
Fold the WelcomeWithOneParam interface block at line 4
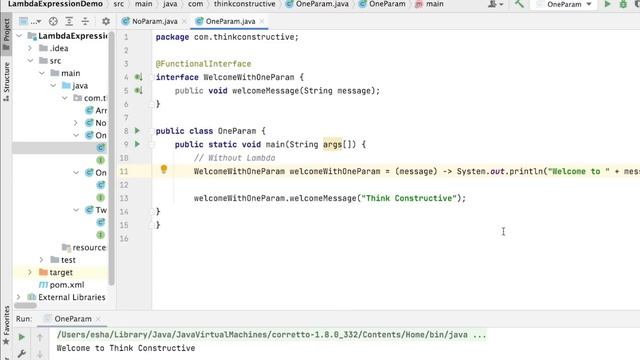click(152, 77)
